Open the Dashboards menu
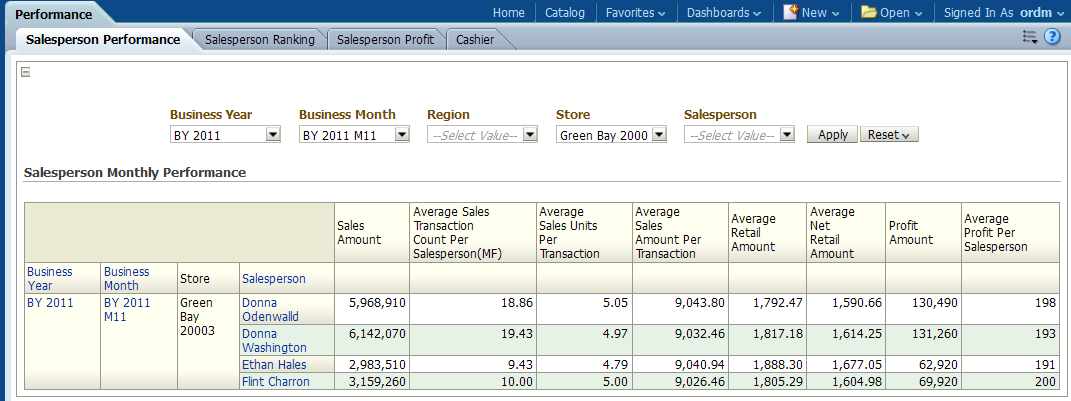 (x=723, y=13)
